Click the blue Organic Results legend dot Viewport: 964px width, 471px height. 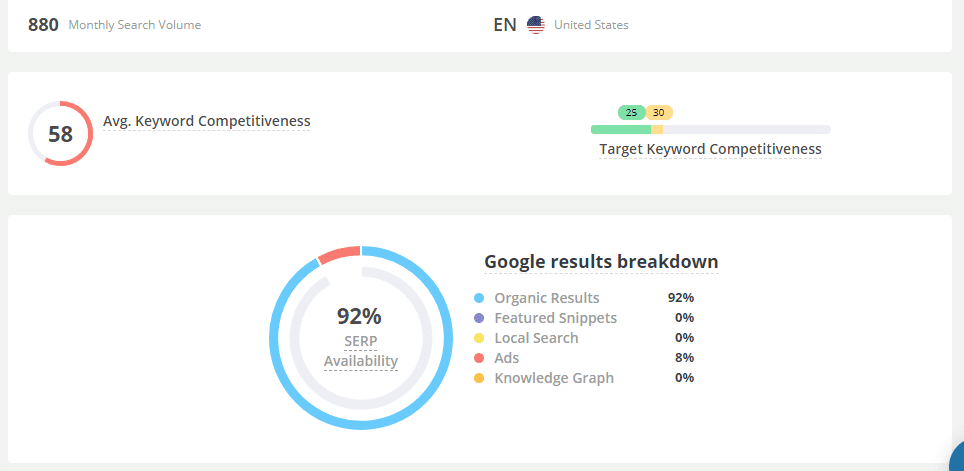click(x=479, y=298)
